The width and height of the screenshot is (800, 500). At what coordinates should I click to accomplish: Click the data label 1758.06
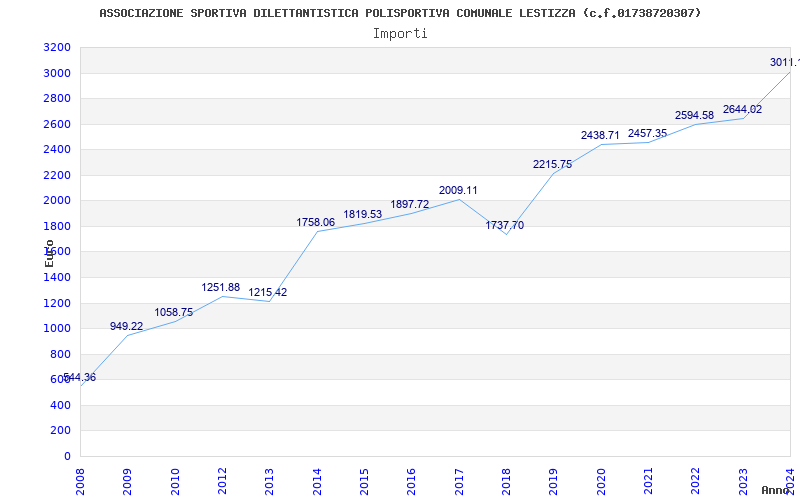tap(315, 222)
